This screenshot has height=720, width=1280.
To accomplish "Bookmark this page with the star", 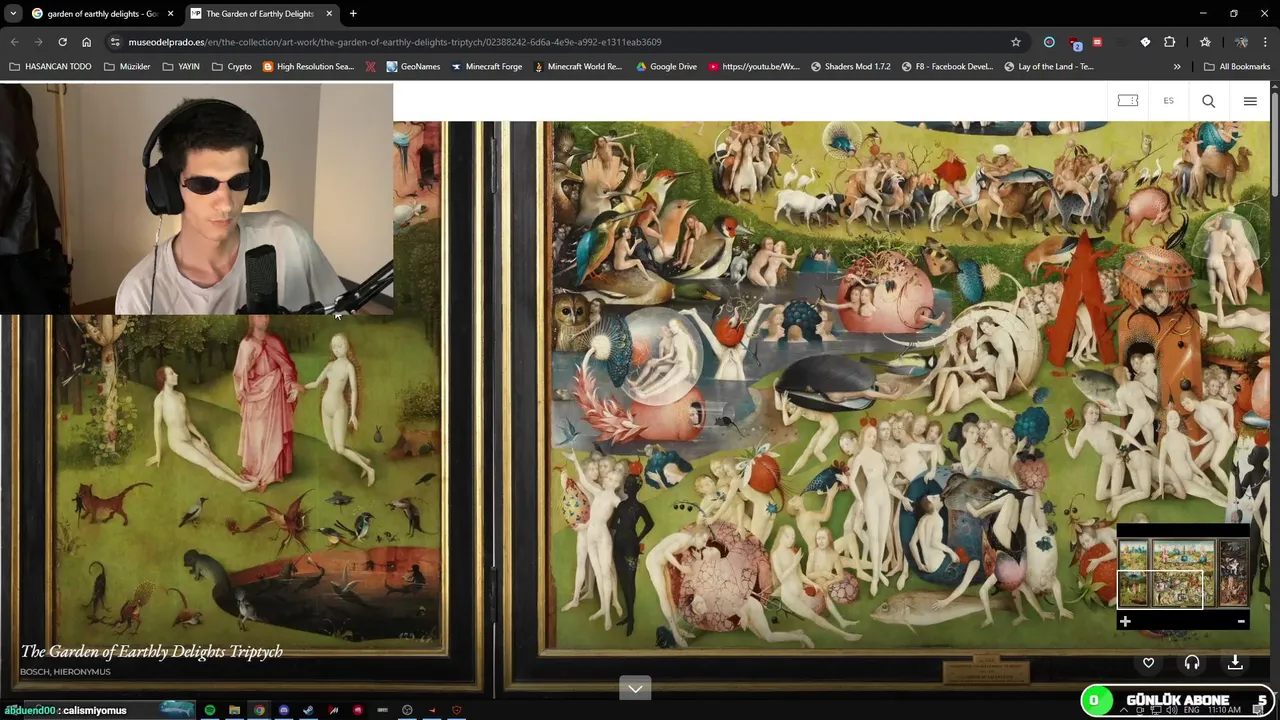I will (x=1016, y=42).
